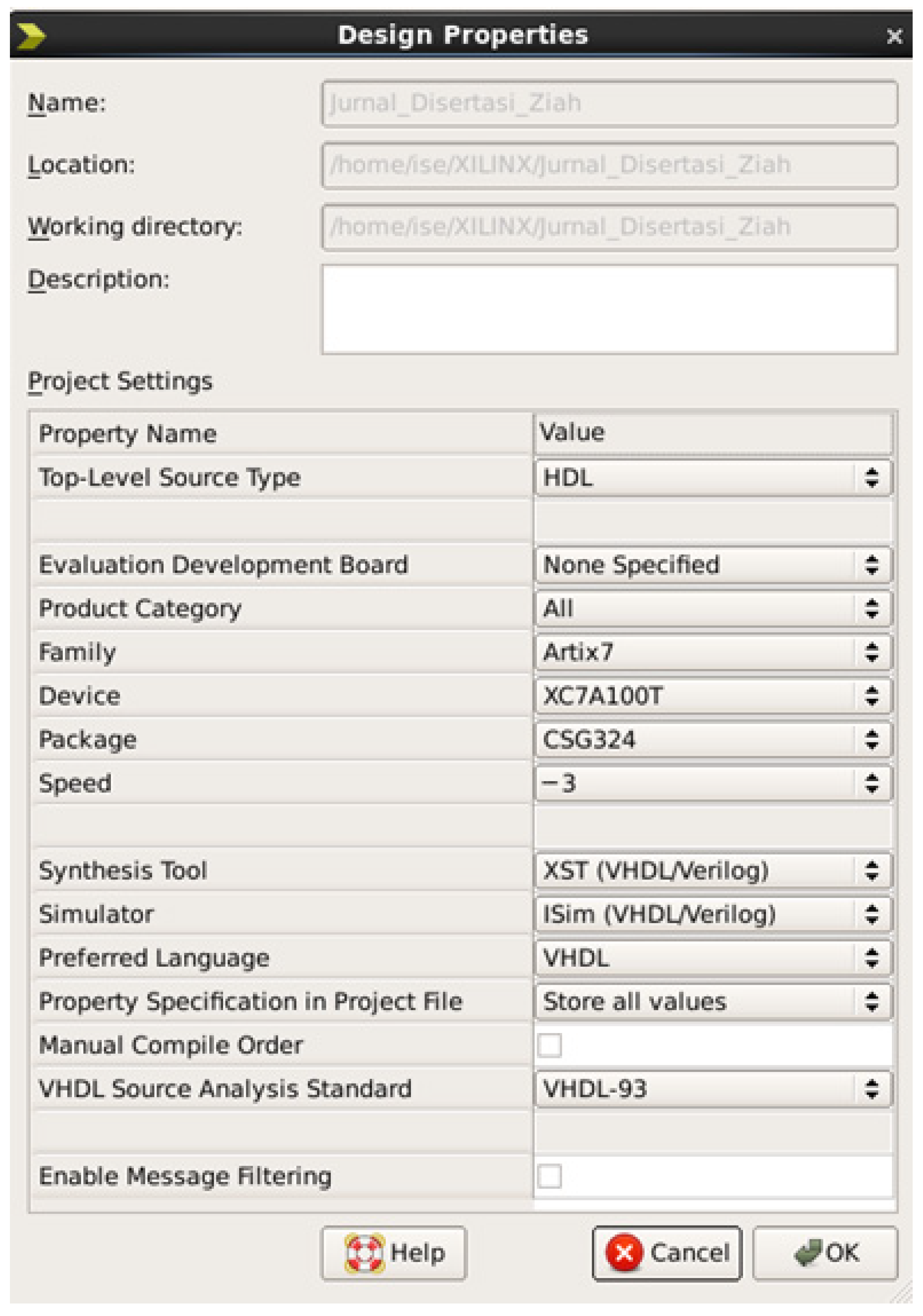Viewport: 923px width, 1316px height.
Task: Click the Project Settings heading
Action: pos(120,382)
